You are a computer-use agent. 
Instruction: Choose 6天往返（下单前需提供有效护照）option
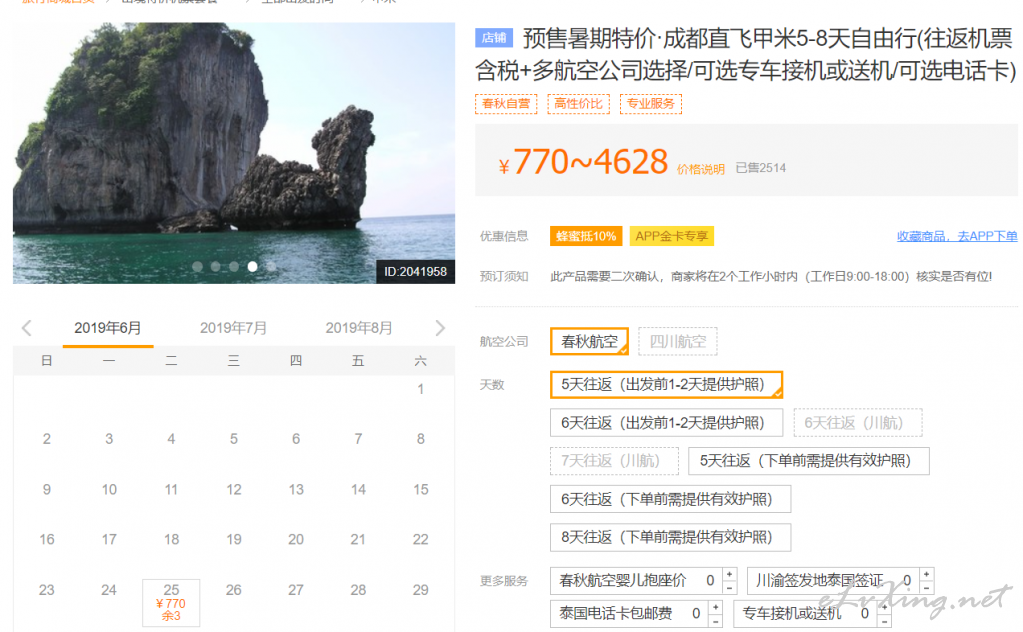tap(671, 499)
